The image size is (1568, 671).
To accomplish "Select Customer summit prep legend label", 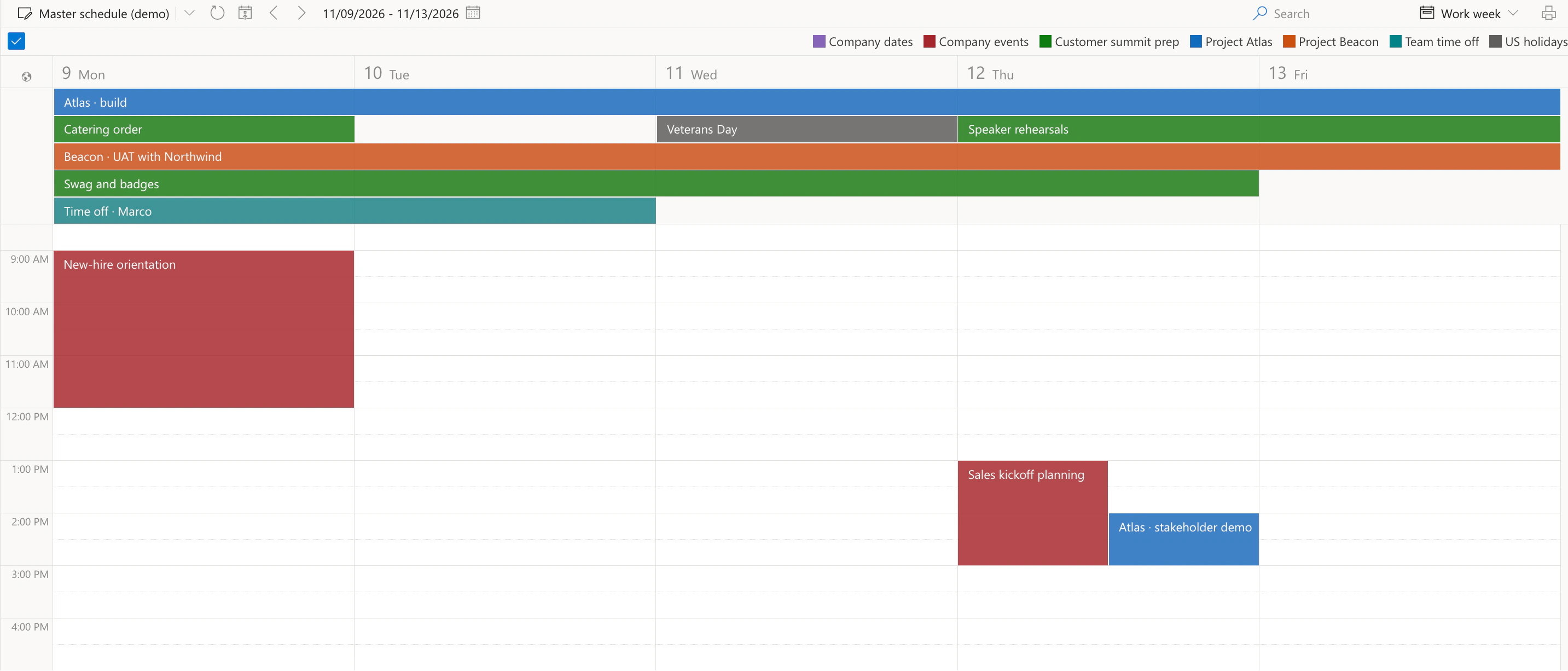I will (1116, 42).
